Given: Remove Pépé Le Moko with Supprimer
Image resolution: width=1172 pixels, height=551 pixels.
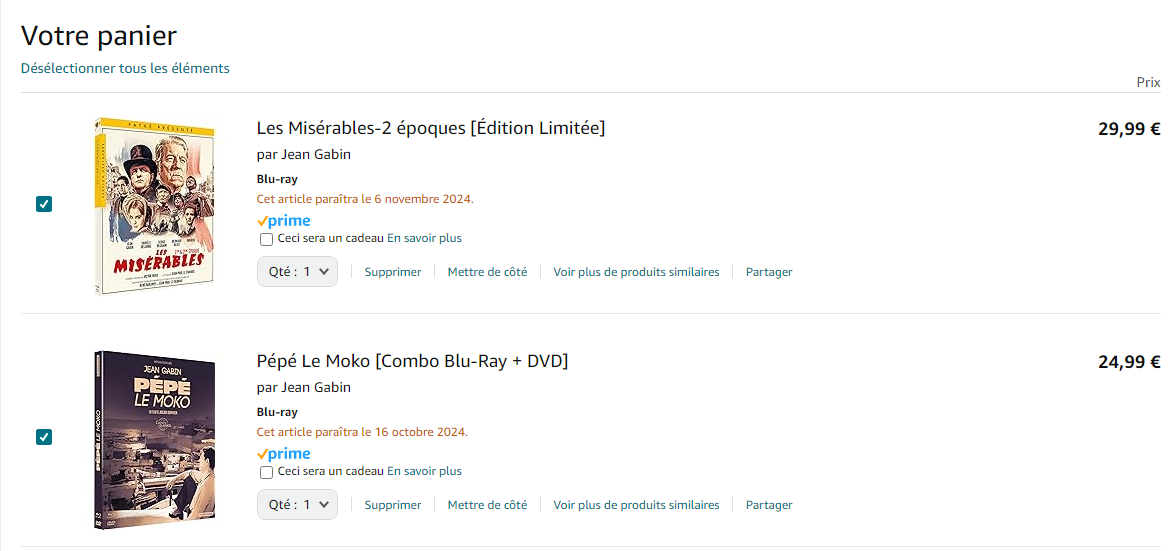Looking at the screenshot, I should pos(393,505).
